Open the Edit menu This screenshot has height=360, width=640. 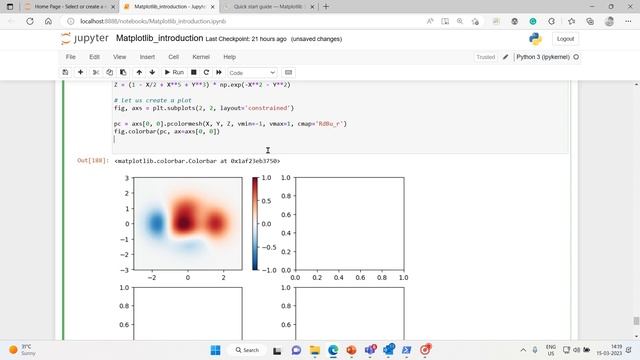click(x=94, y=57)
